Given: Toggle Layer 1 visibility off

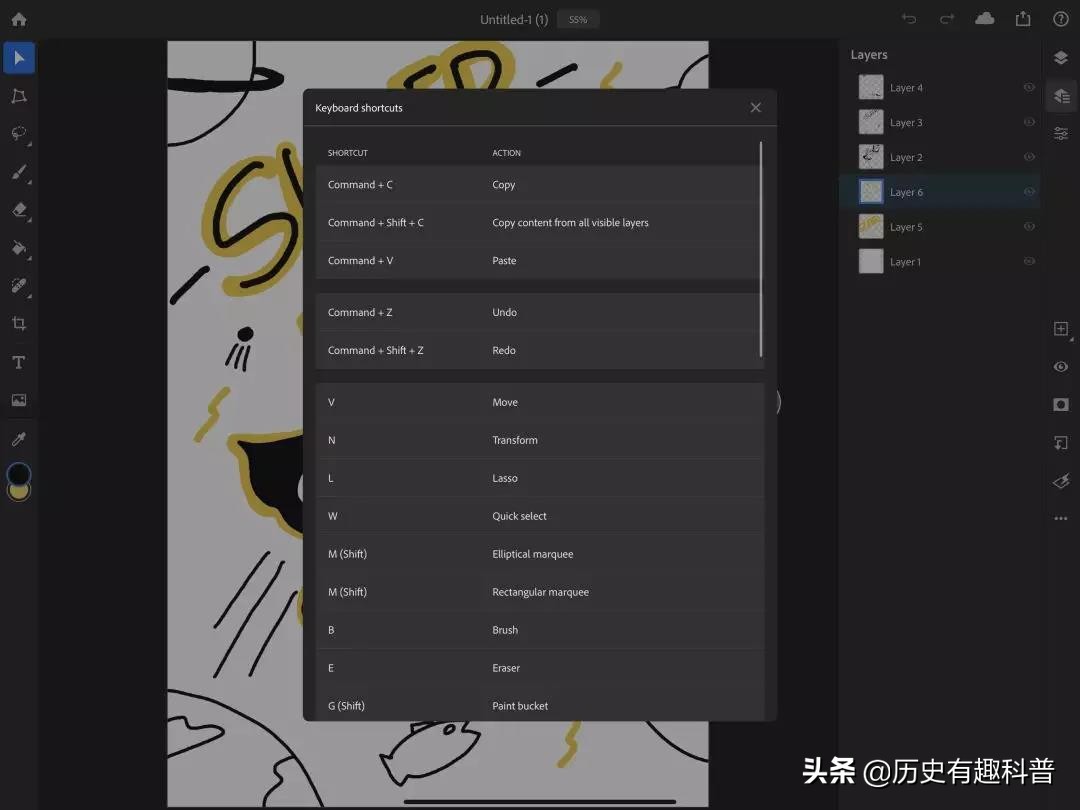Looking at the screenshot, I should [x=1029, y=261].
